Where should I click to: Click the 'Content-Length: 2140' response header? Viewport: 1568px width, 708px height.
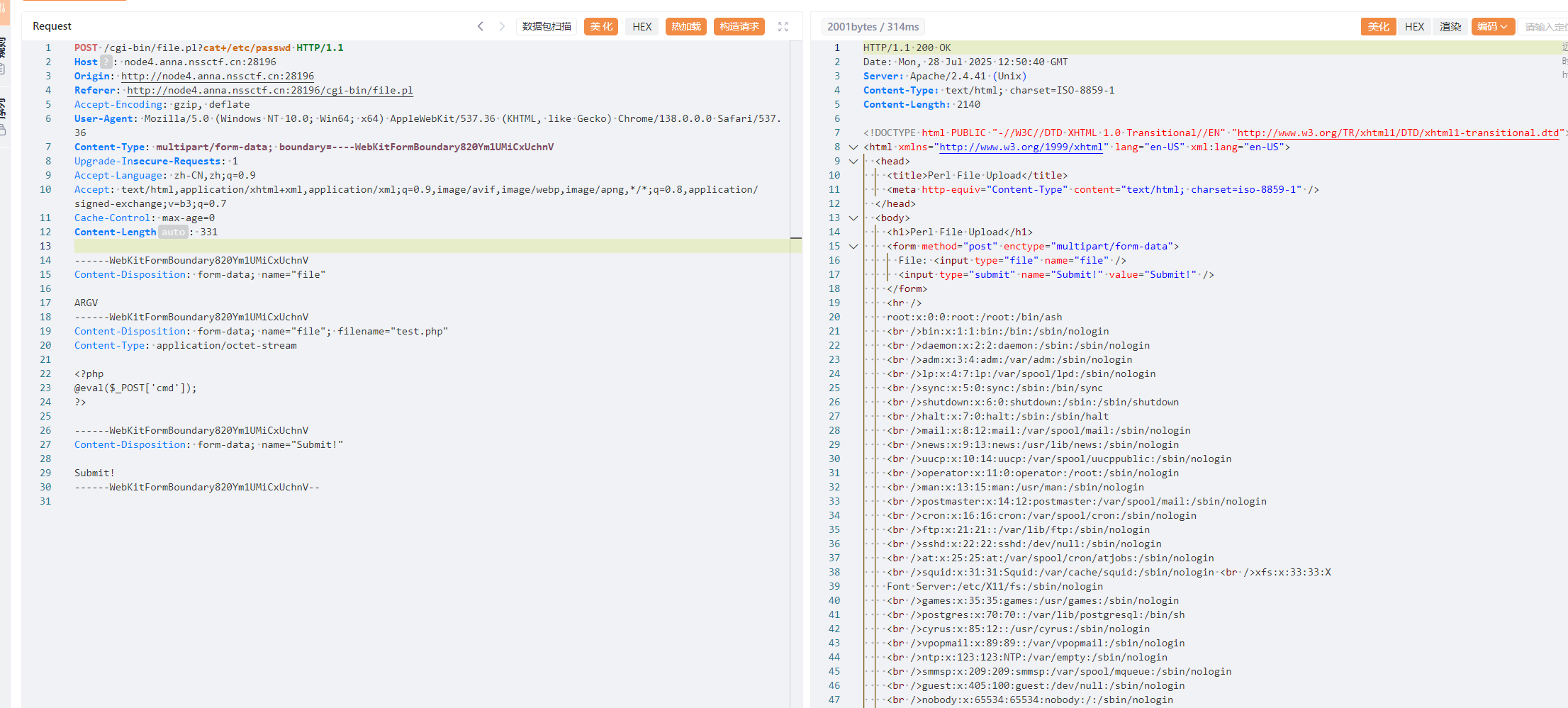(x=922, y=104)
